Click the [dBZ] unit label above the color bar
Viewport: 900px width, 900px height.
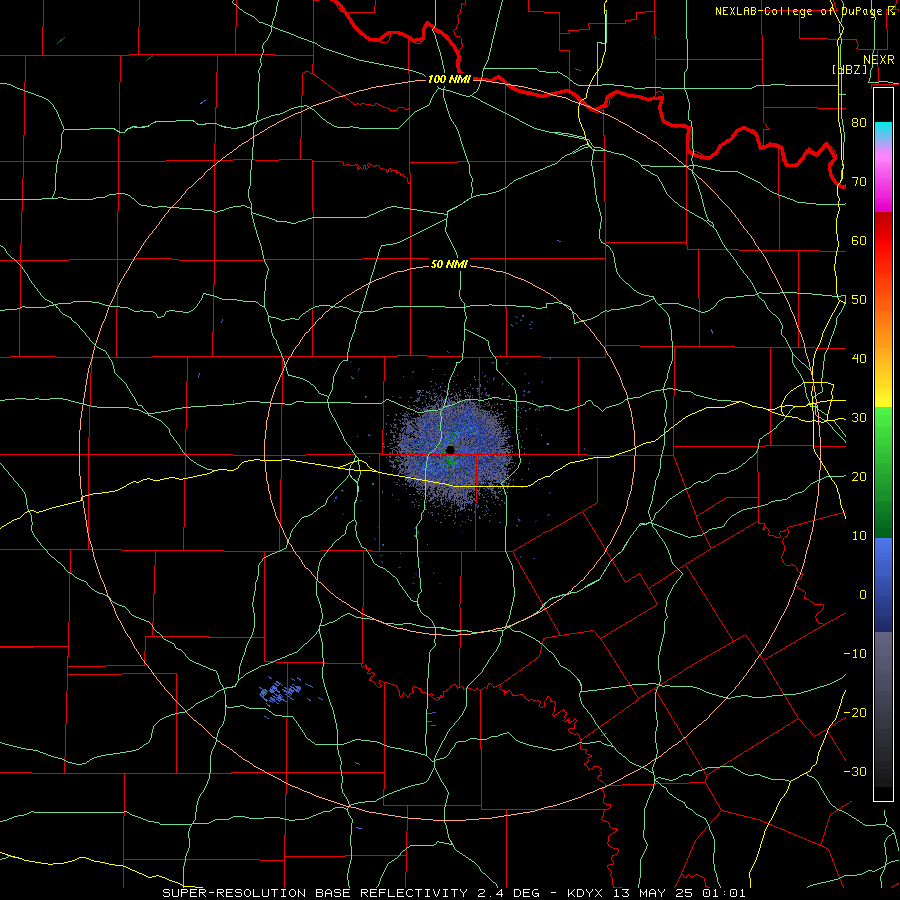click(x=850, y=69)
